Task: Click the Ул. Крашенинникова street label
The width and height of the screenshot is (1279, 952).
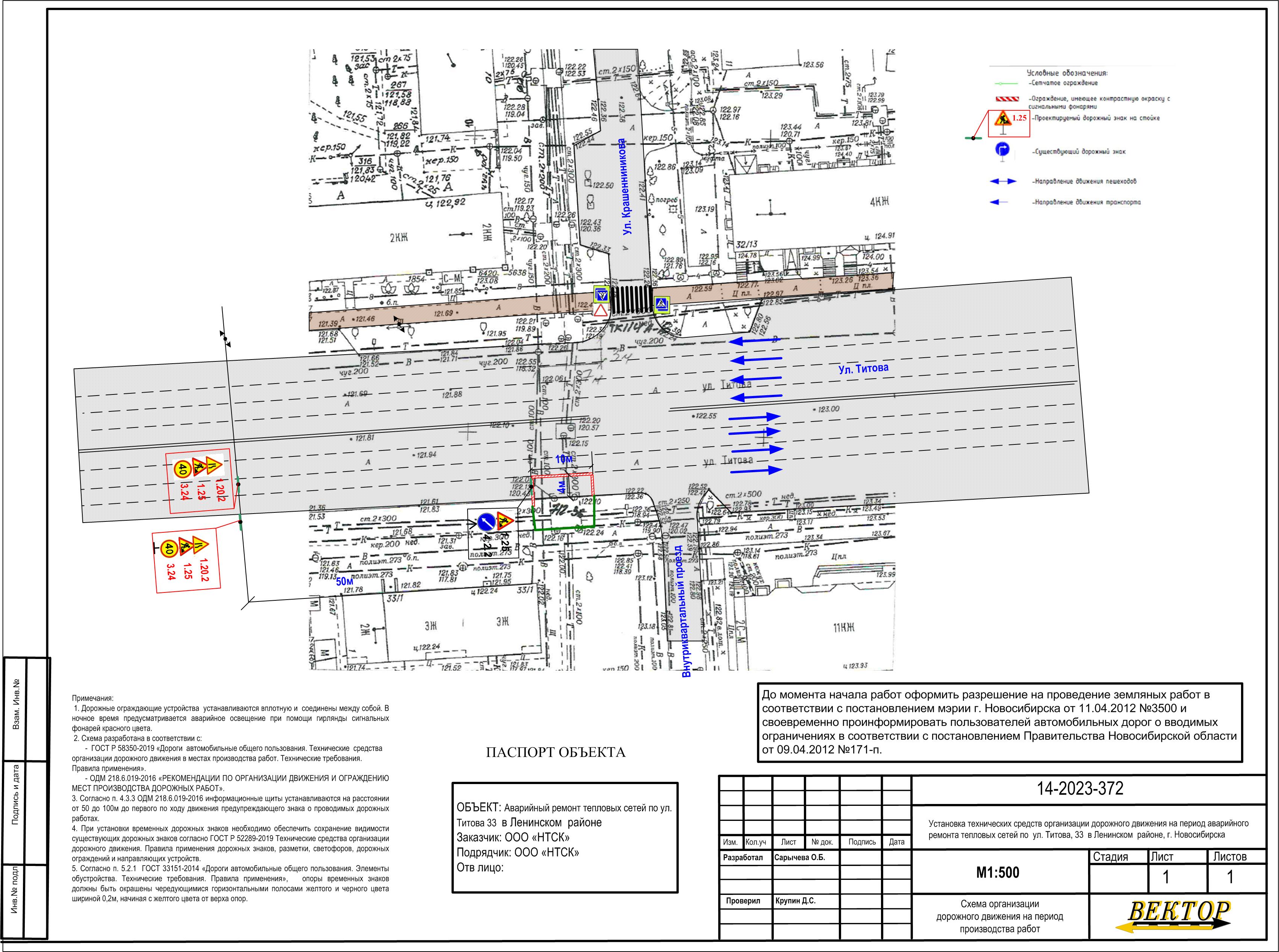Action: tap(626, 186)
